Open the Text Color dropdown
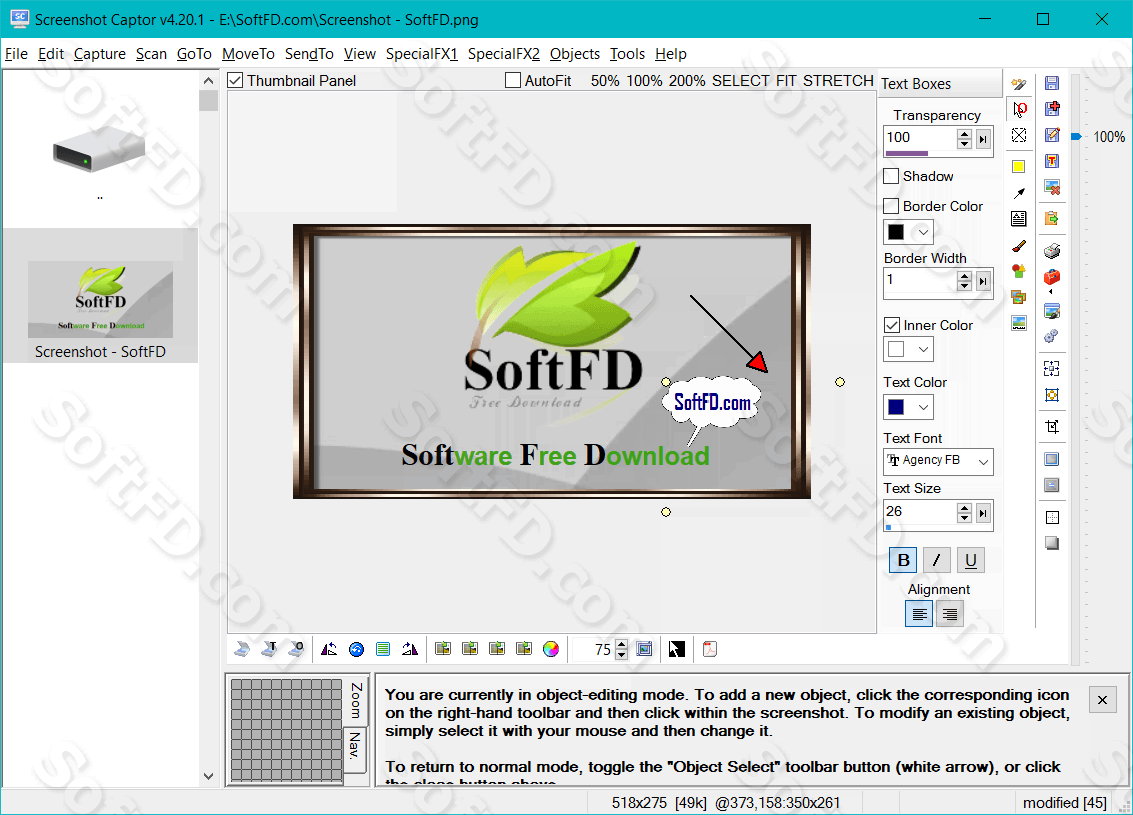Viewport: 1133px width, 815px height. (x=923, y=408)
